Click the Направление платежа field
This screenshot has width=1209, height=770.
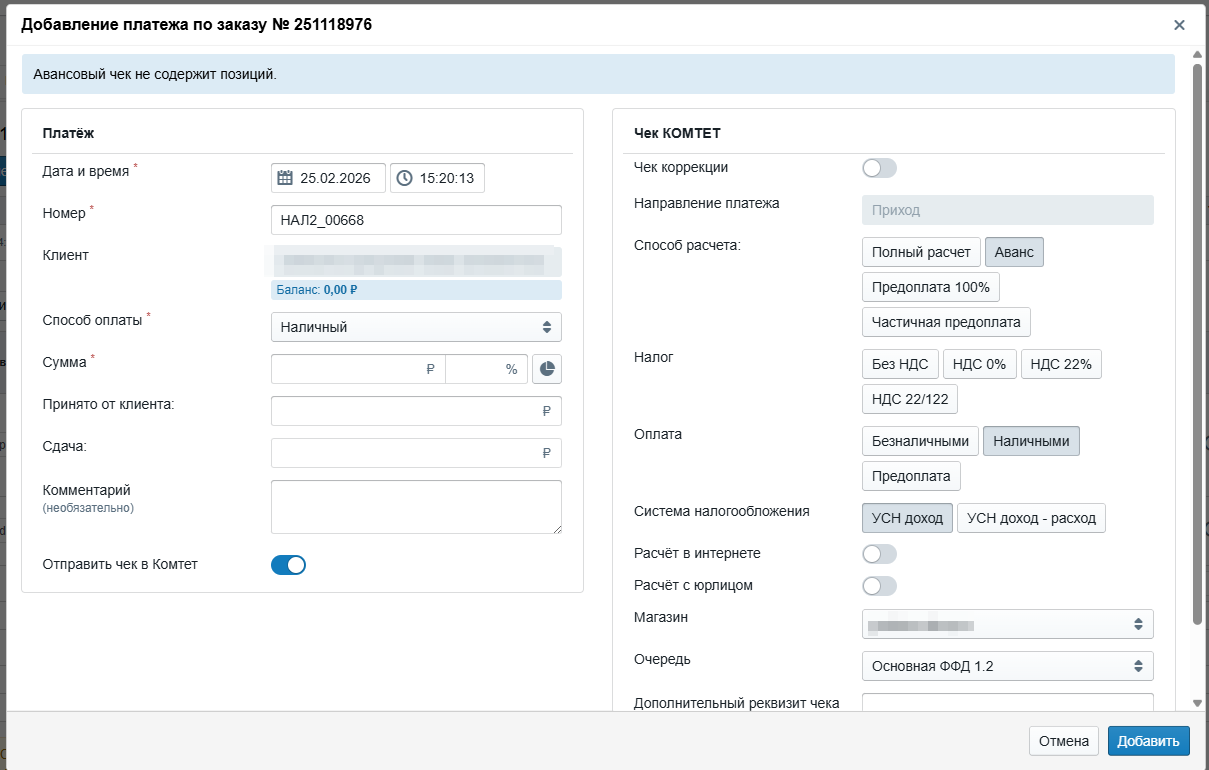(1008, 210)
